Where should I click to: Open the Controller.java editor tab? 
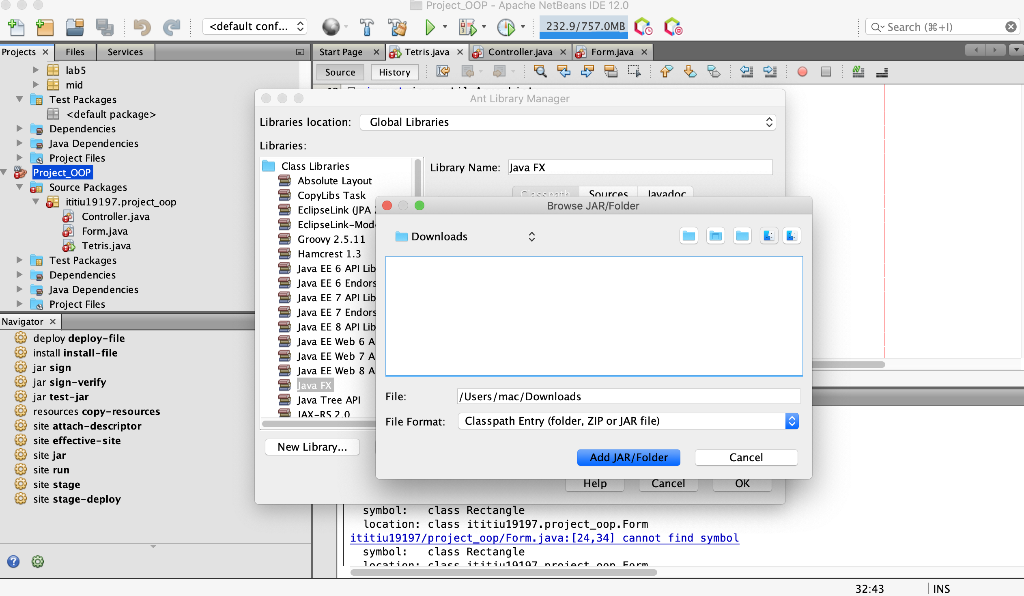pyautogui.click(x=520, y=52)
